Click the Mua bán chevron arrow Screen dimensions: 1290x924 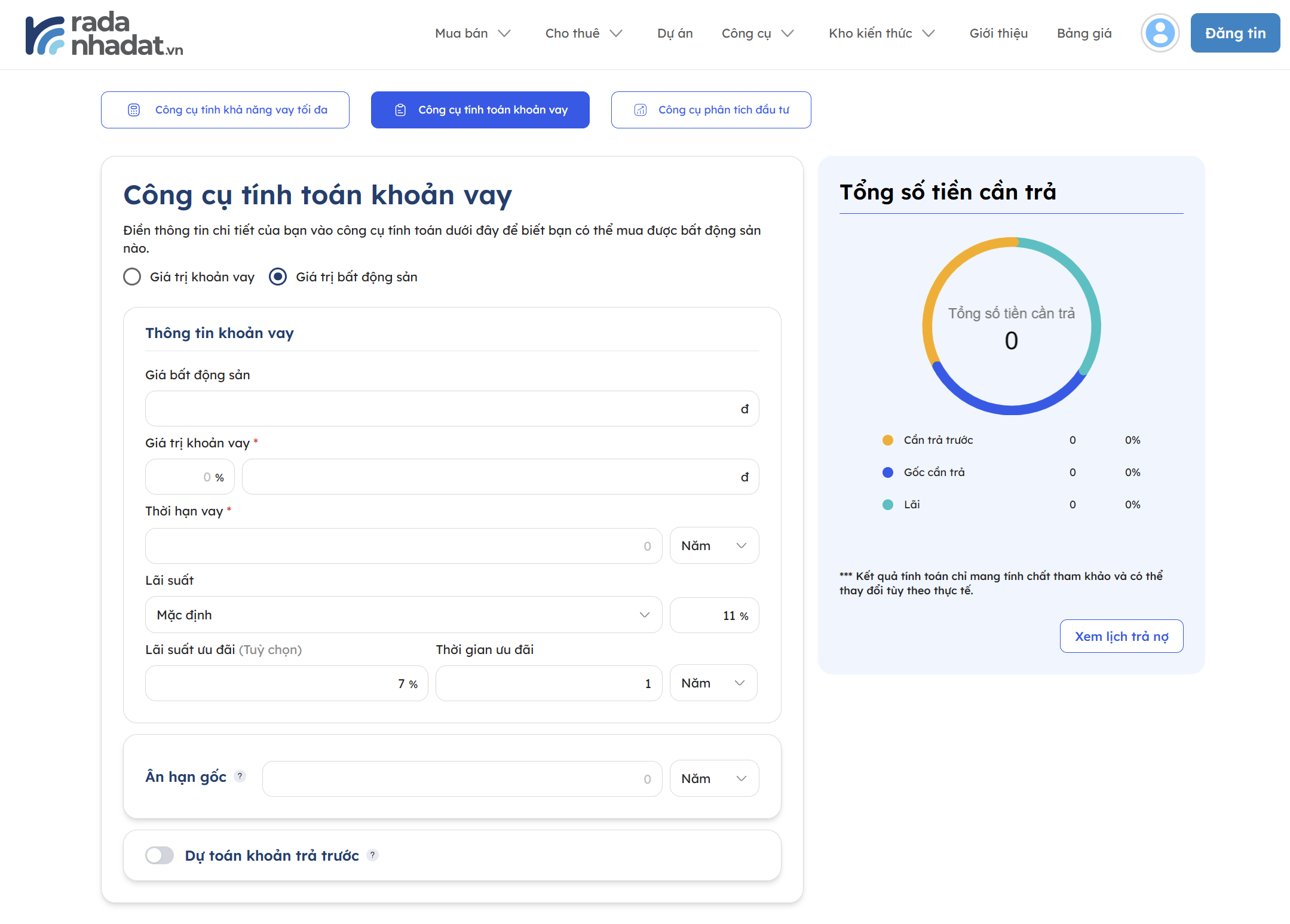pyautogui.click(x=504, y=33)
